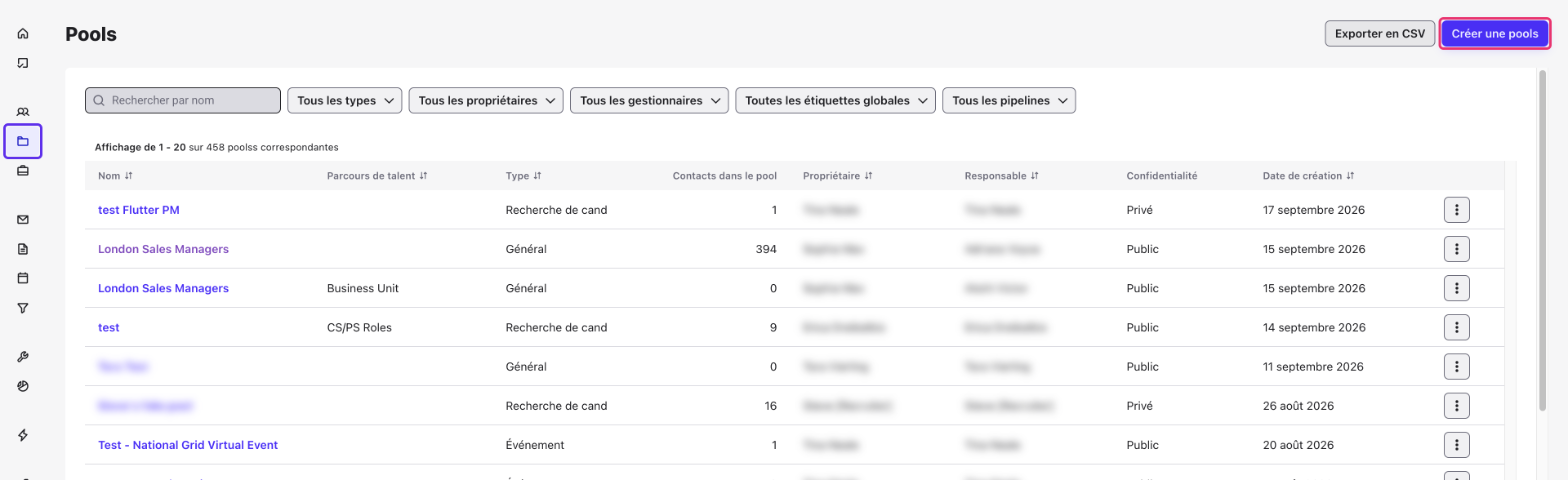This screenshot has height=480, width=1568.
Task: Sort by Nom column arrows
Action: pos(128,176)
